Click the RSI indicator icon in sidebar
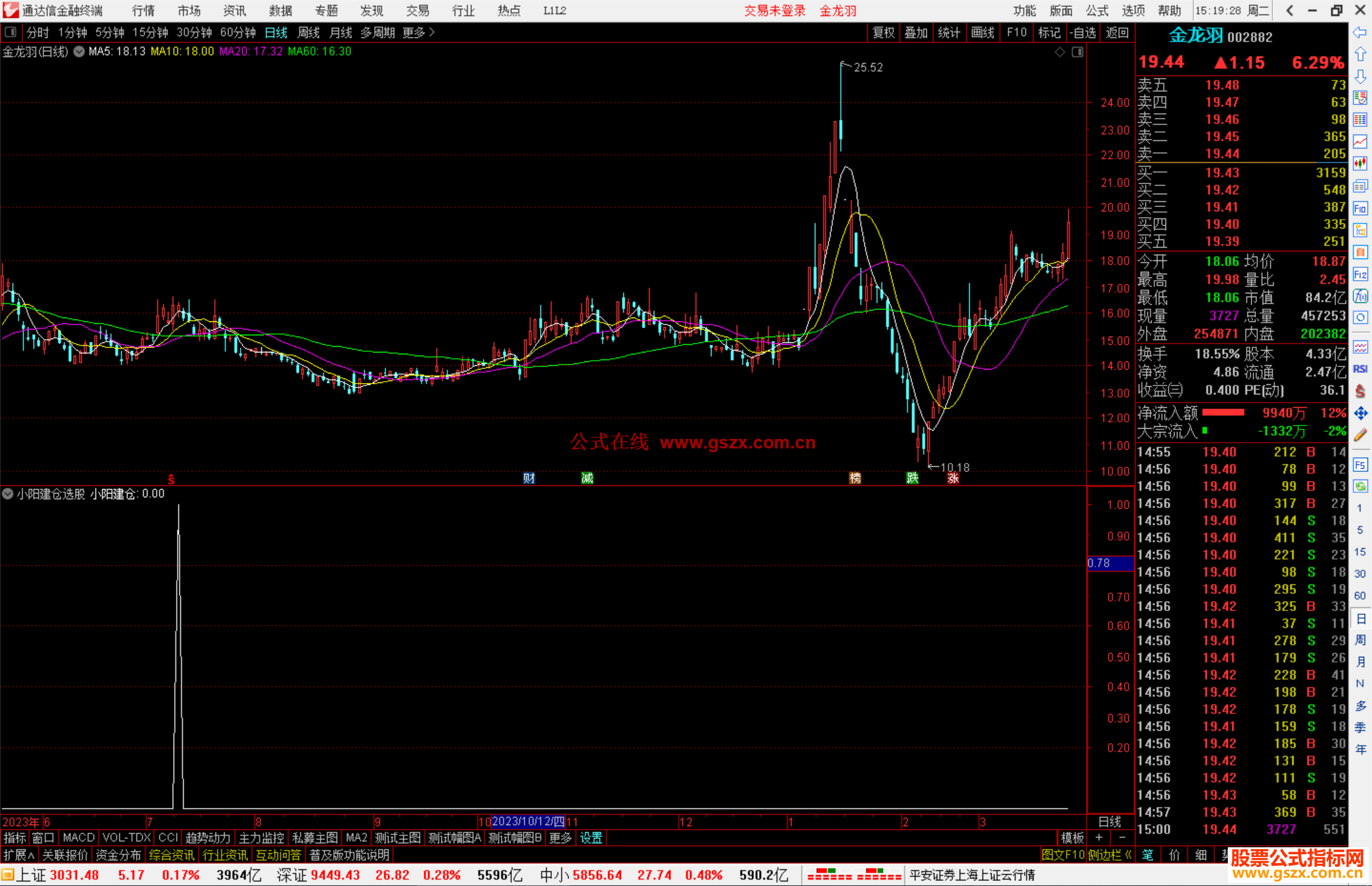The image size is (1372, 886). (1360, 369)
